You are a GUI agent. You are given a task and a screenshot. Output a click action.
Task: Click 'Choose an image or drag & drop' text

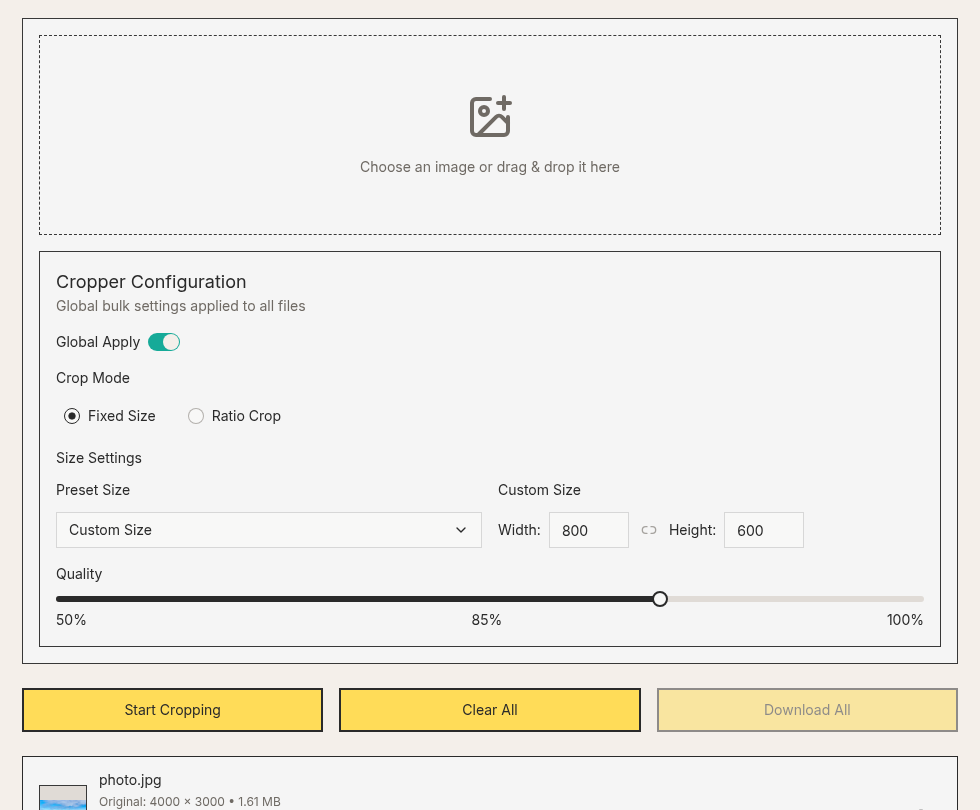[490, 167]
